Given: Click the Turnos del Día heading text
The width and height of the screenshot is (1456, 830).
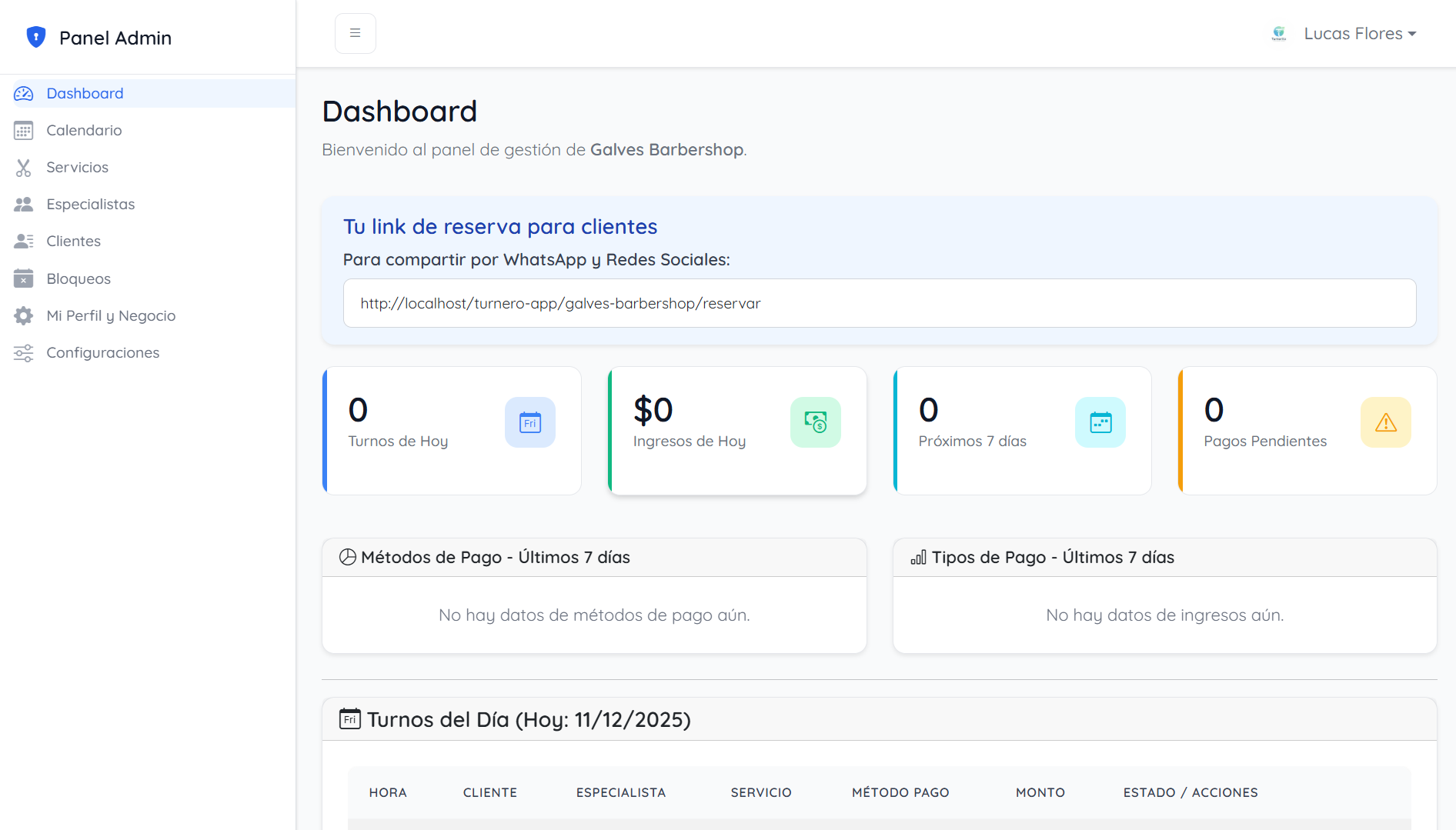Looking at the screenshot, I should click(x=529, y=720).
